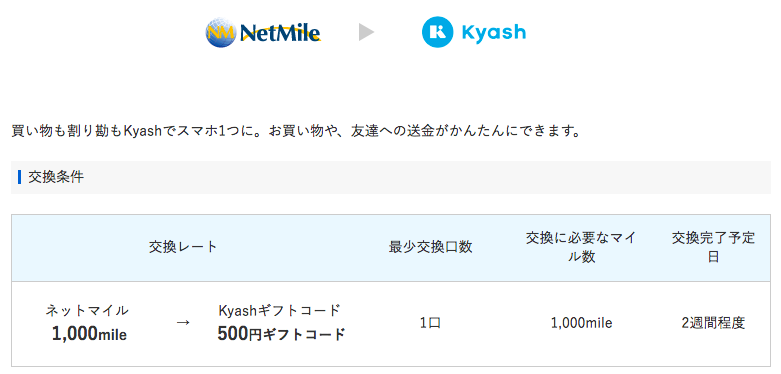Click the gray arrow between logos
Viewport: 781px width, 374px height.
[x=366, y=32]
